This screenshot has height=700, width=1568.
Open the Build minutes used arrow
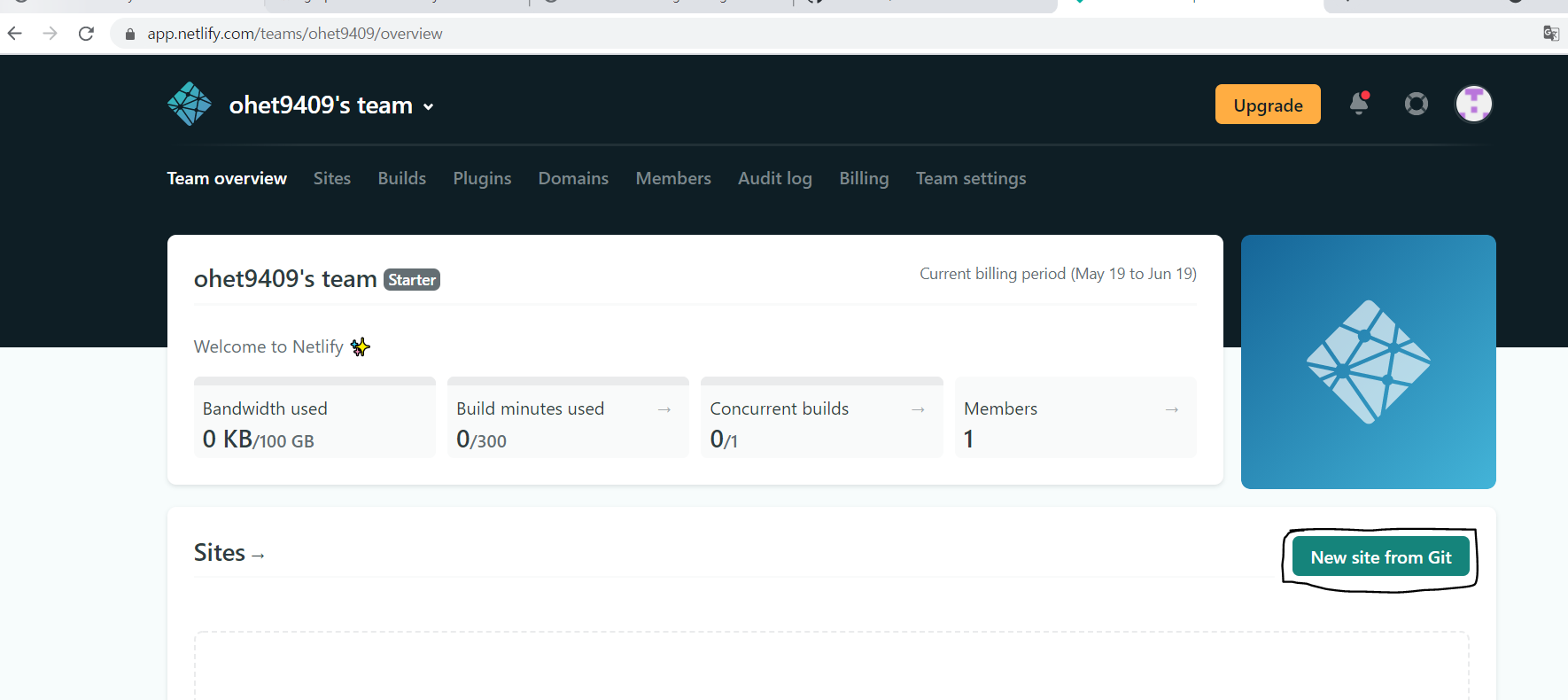664,409
